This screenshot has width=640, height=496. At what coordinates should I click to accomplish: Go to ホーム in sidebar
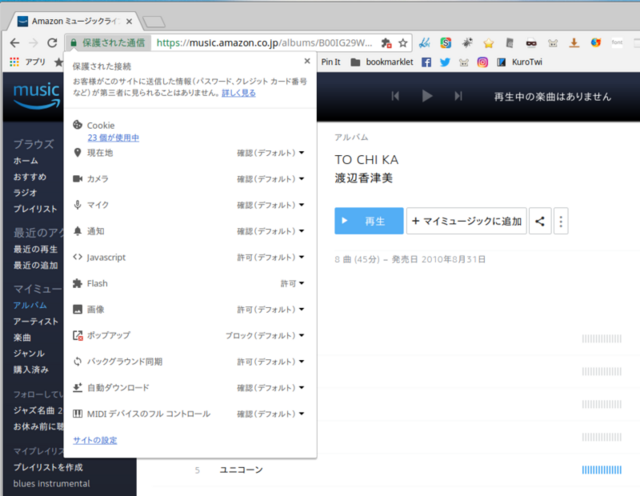tap(26, 161)
